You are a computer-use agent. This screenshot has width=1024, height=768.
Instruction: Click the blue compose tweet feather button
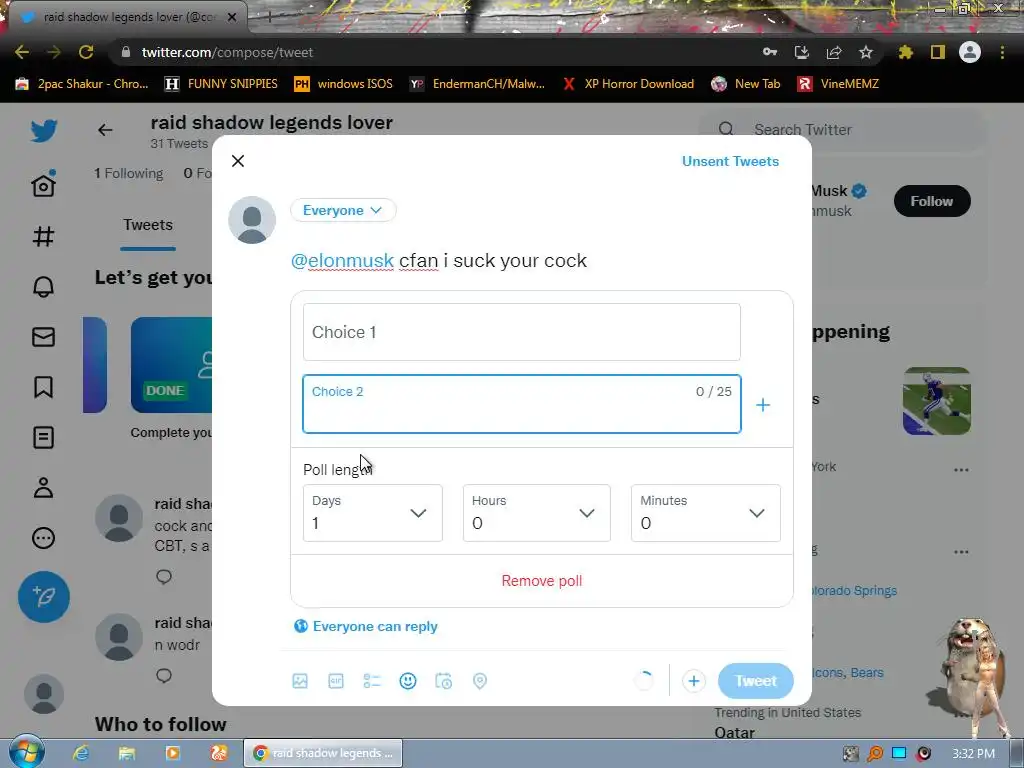click(x=44, y=597)
